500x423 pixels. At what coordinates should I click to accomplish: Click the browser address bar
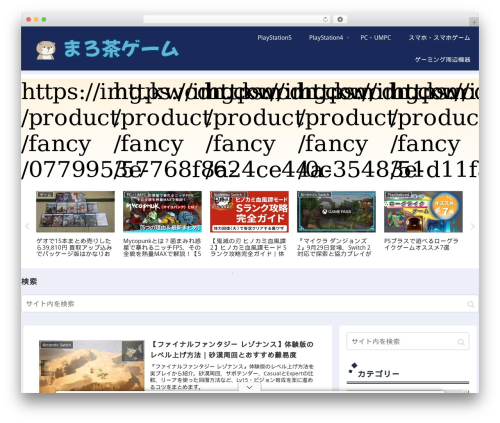[236, 19]
